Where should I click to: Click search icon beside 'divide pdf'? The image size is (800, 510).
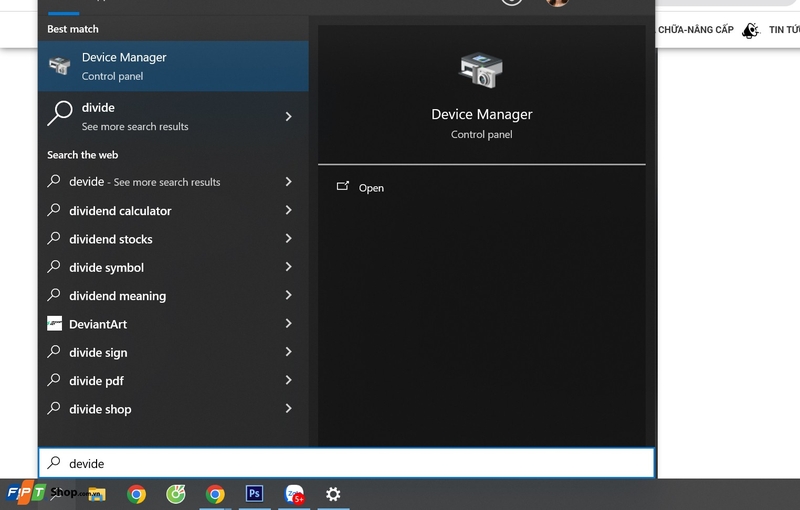[x=54, y=379]
